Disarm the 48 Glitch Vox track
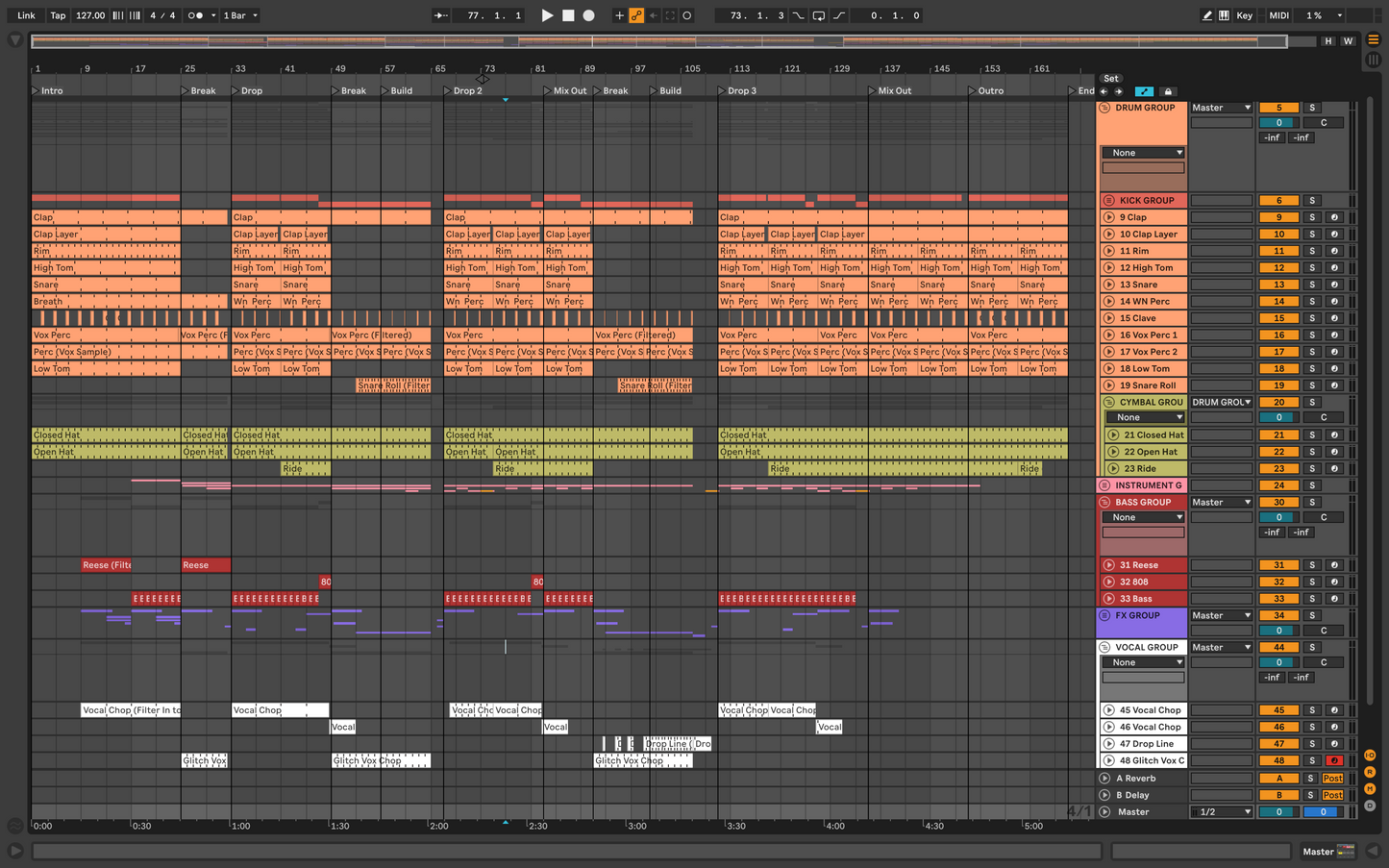Image resolution: width=1389 pixels, height=868 pixels. tap(1334, 760)
